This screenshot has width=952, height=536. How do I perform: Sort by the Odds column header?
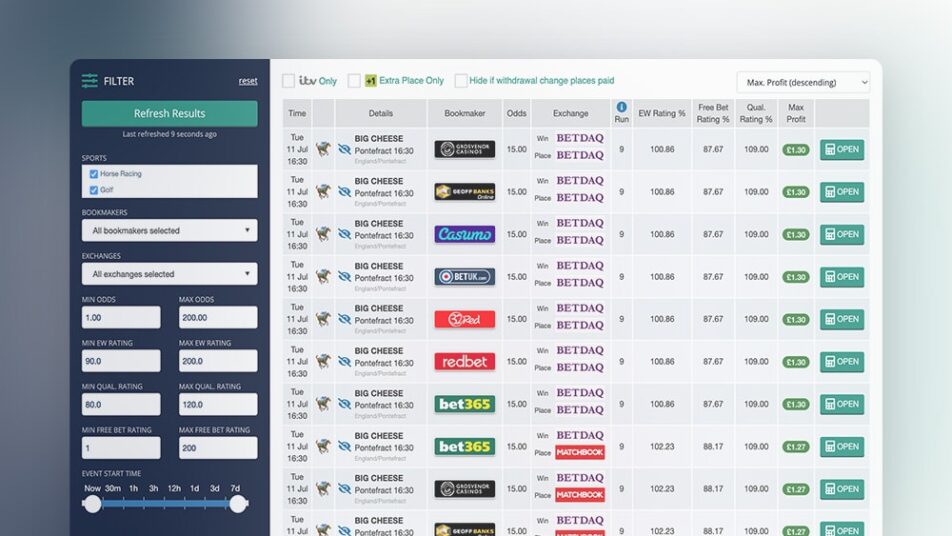(517, 114)
